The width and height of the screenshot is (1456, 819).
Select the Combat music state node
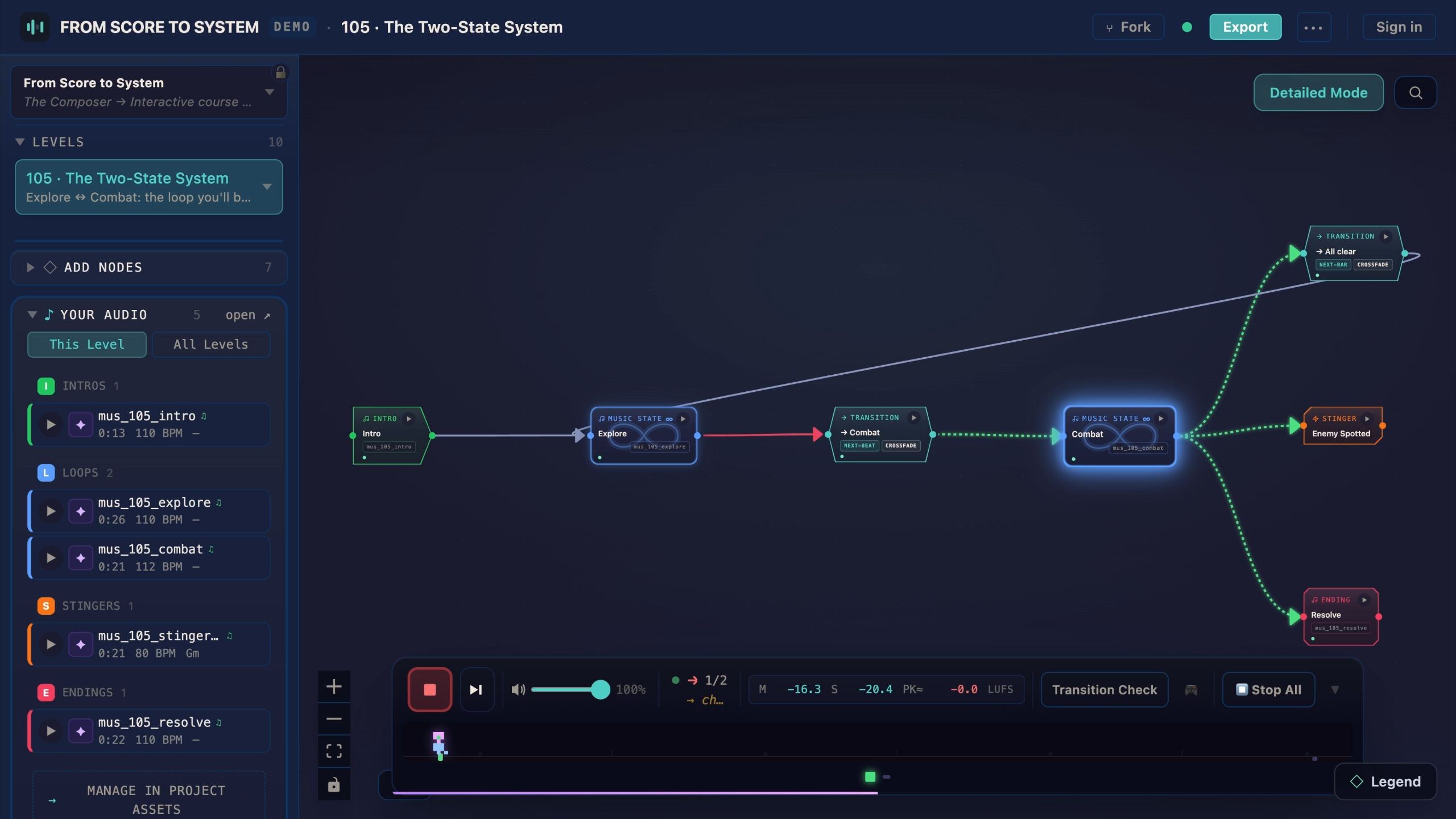click(1119, 436)
